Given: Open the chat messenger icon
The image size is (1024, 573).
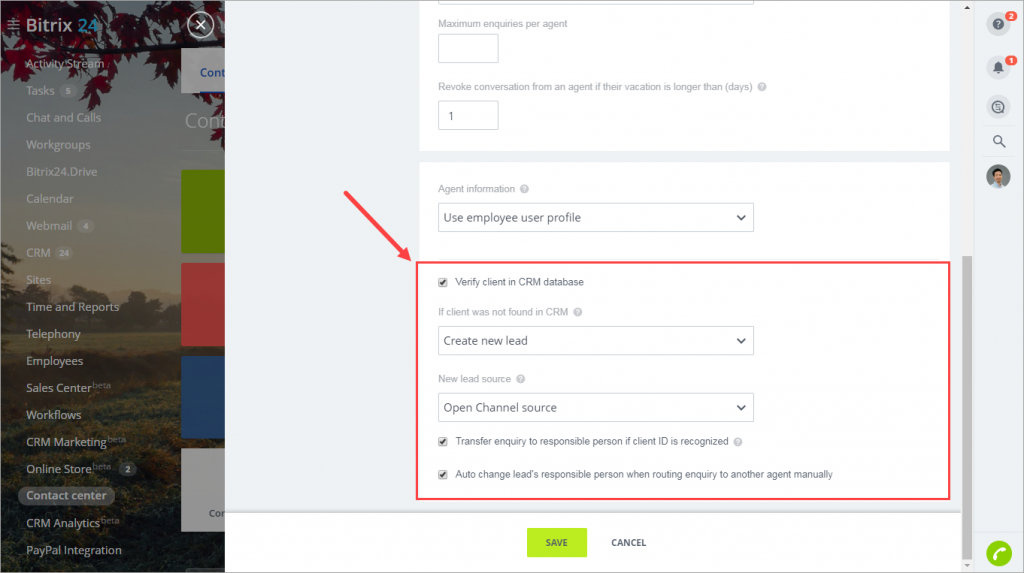Looking at the screenshot, I should click(998, 107).
